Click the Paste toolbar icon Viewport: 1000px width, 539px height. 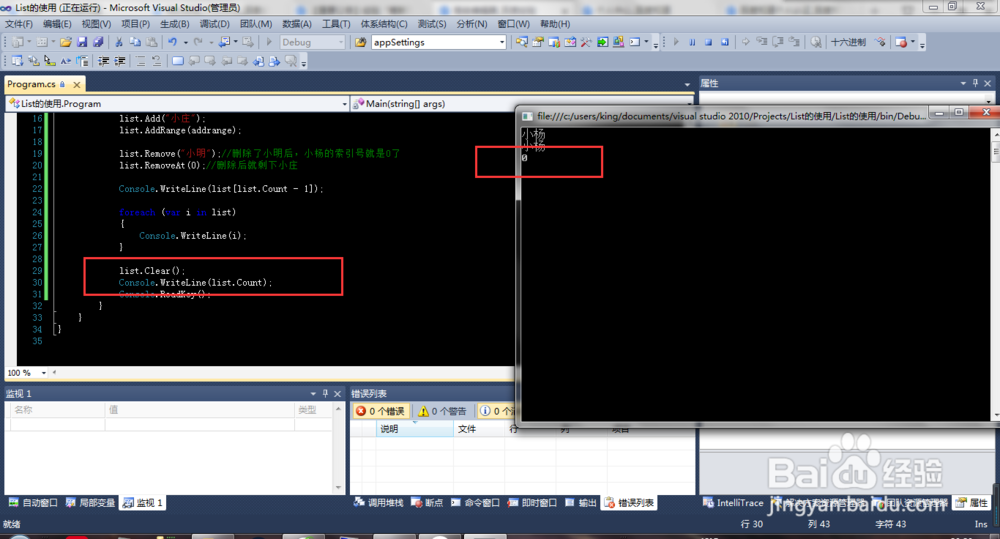151,42
